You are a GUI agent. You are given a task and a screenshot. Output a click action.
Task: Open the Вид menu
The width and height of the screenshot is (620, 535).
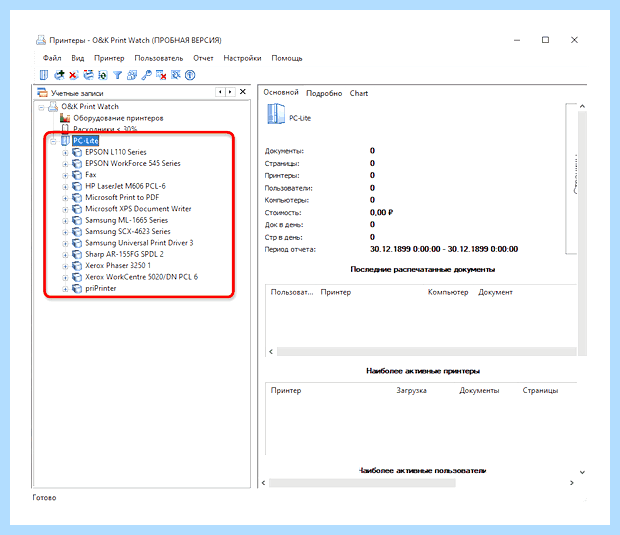(x=78, y=58)
